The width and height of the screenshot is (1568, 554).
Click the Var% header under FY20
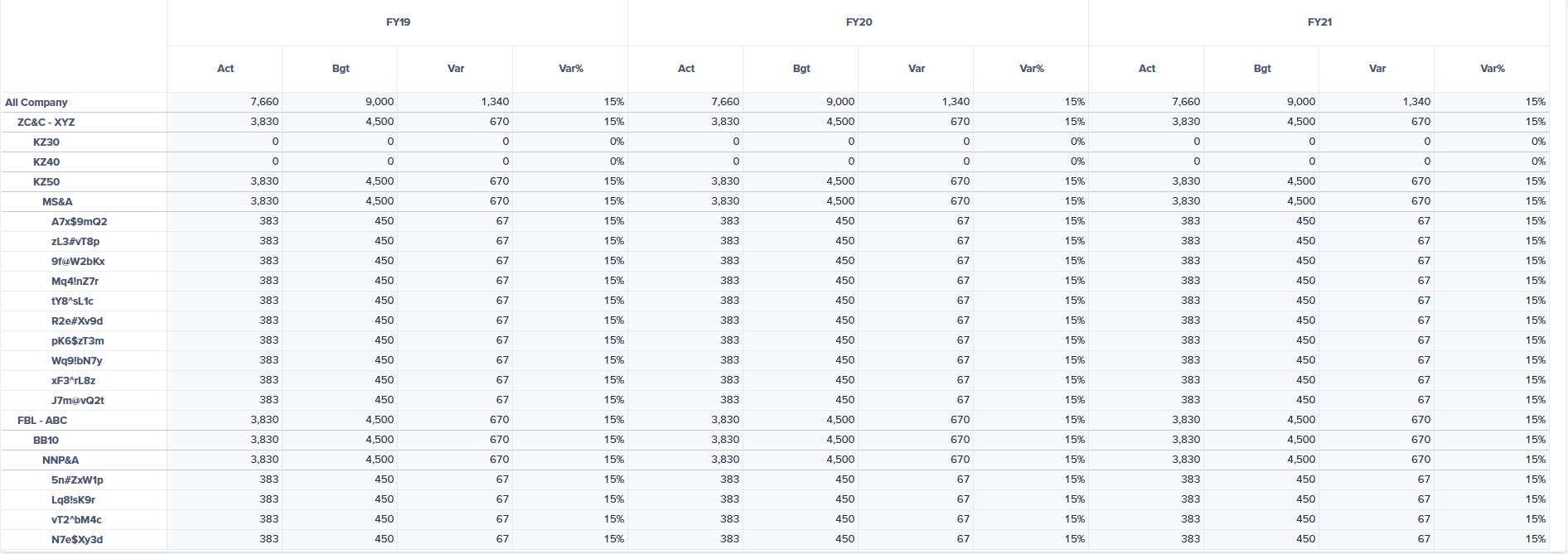coord(1032,69)
